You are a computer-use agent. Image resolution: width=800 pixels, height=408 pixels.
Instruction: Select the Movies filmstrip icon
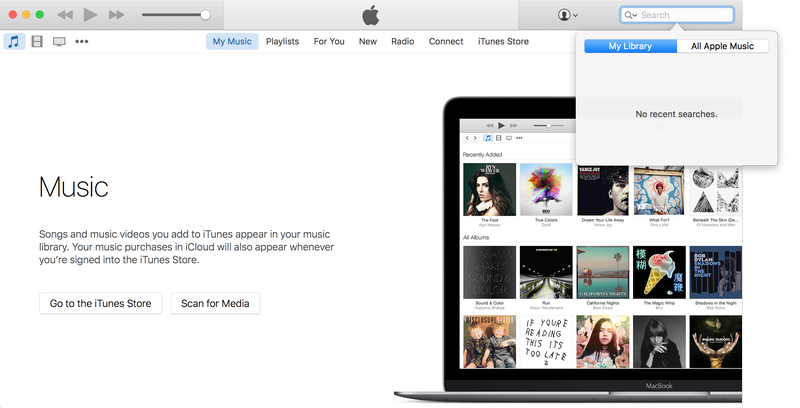point(37,41)
